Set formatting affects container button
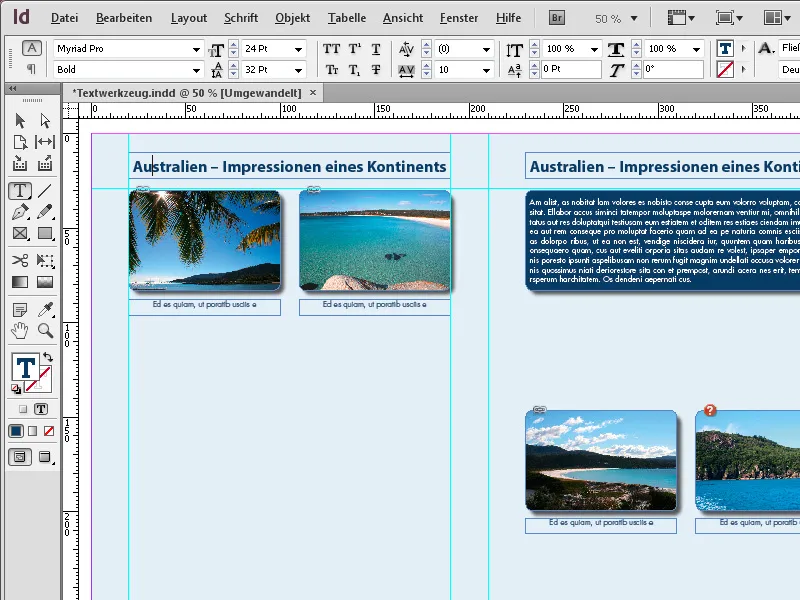Screen dimensions: 800x600 pyautogui.click(x=22, y=409)
